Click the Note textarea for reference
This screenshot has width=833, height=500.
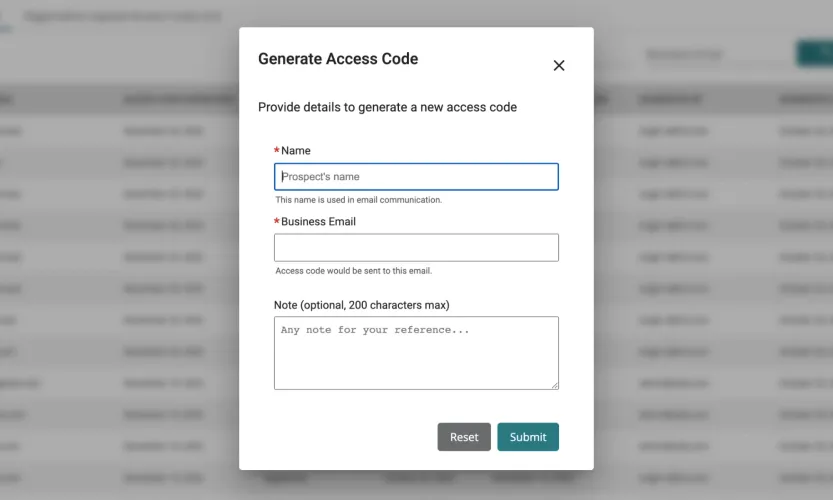pos(416,352)
